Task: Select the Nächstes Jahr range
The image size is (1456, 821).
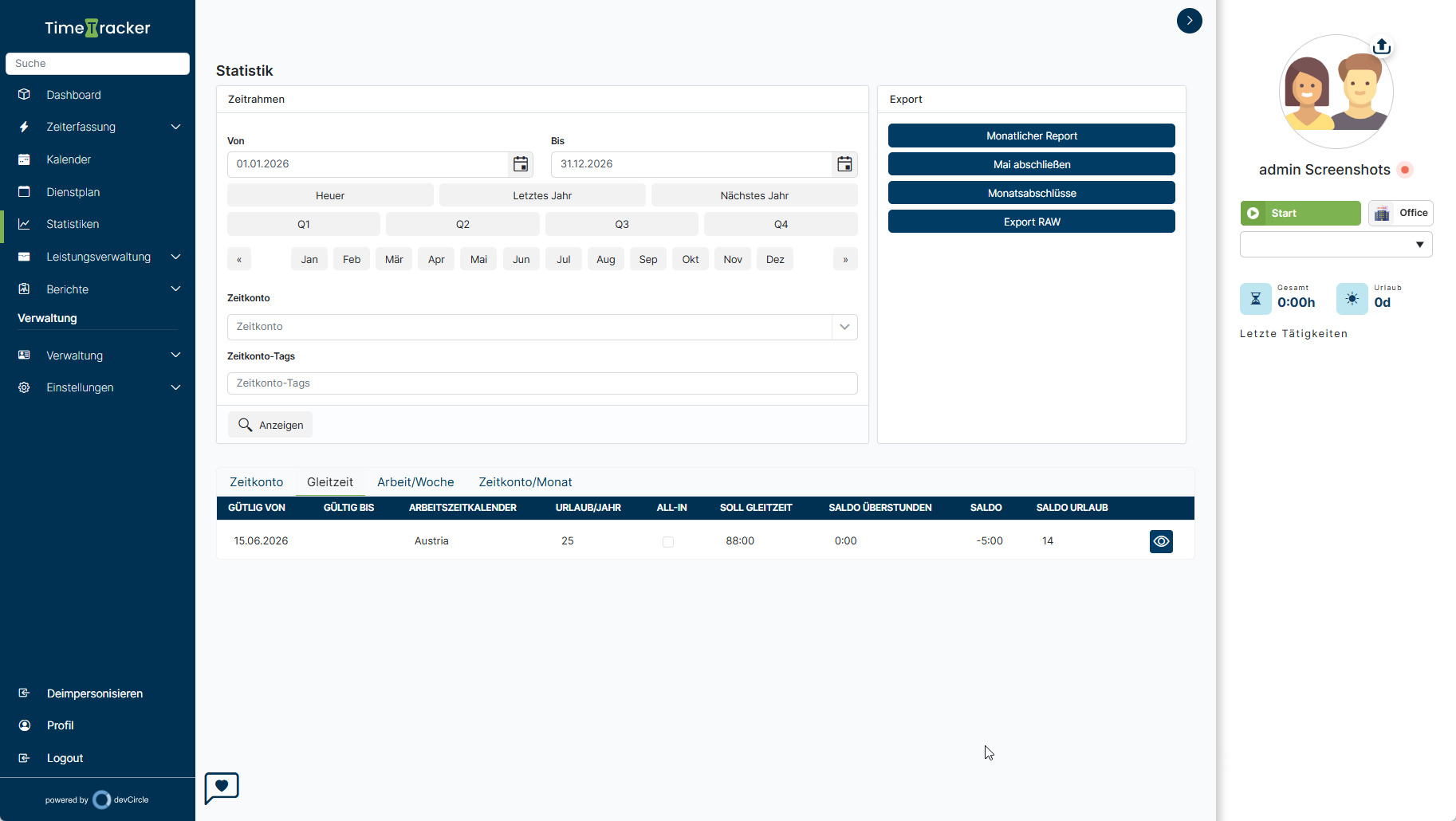Action: [754, 195]
